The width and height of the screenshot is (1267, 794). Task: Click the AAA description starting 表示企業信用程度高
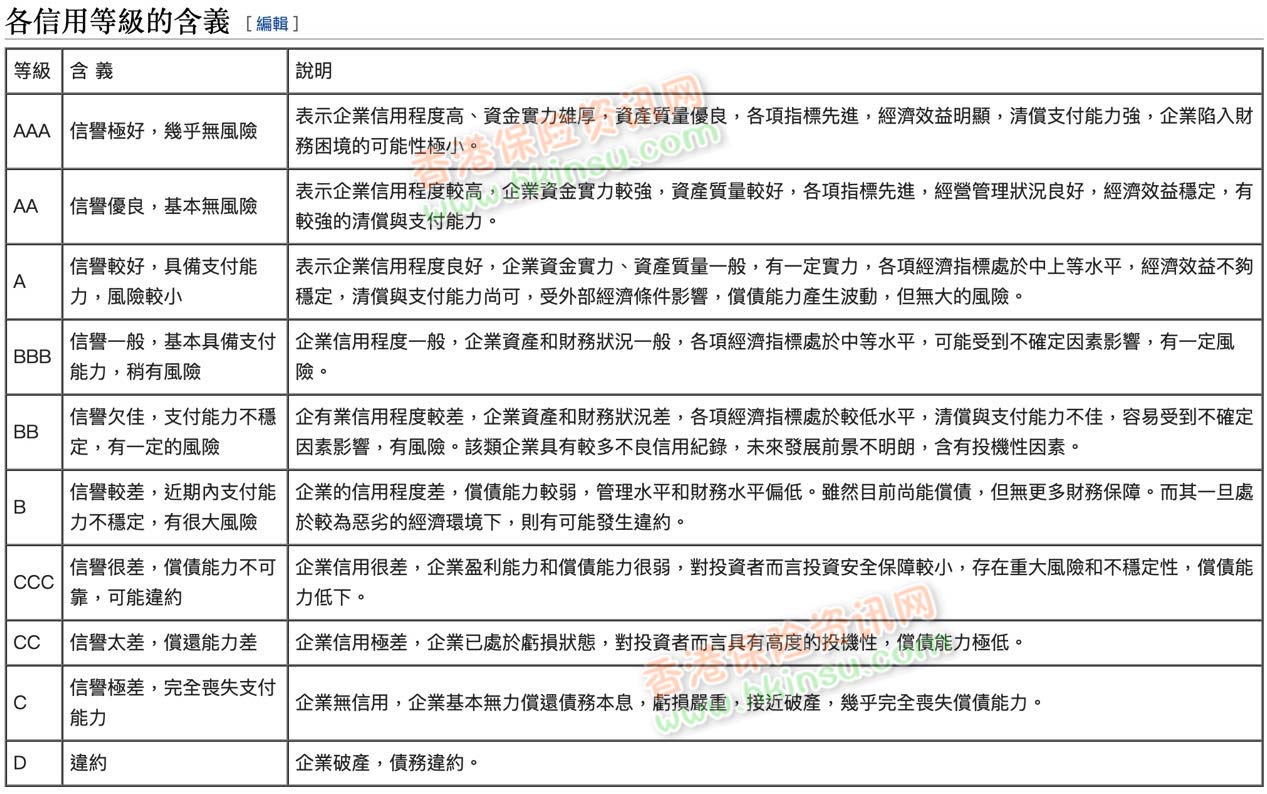tap(774, 131)
